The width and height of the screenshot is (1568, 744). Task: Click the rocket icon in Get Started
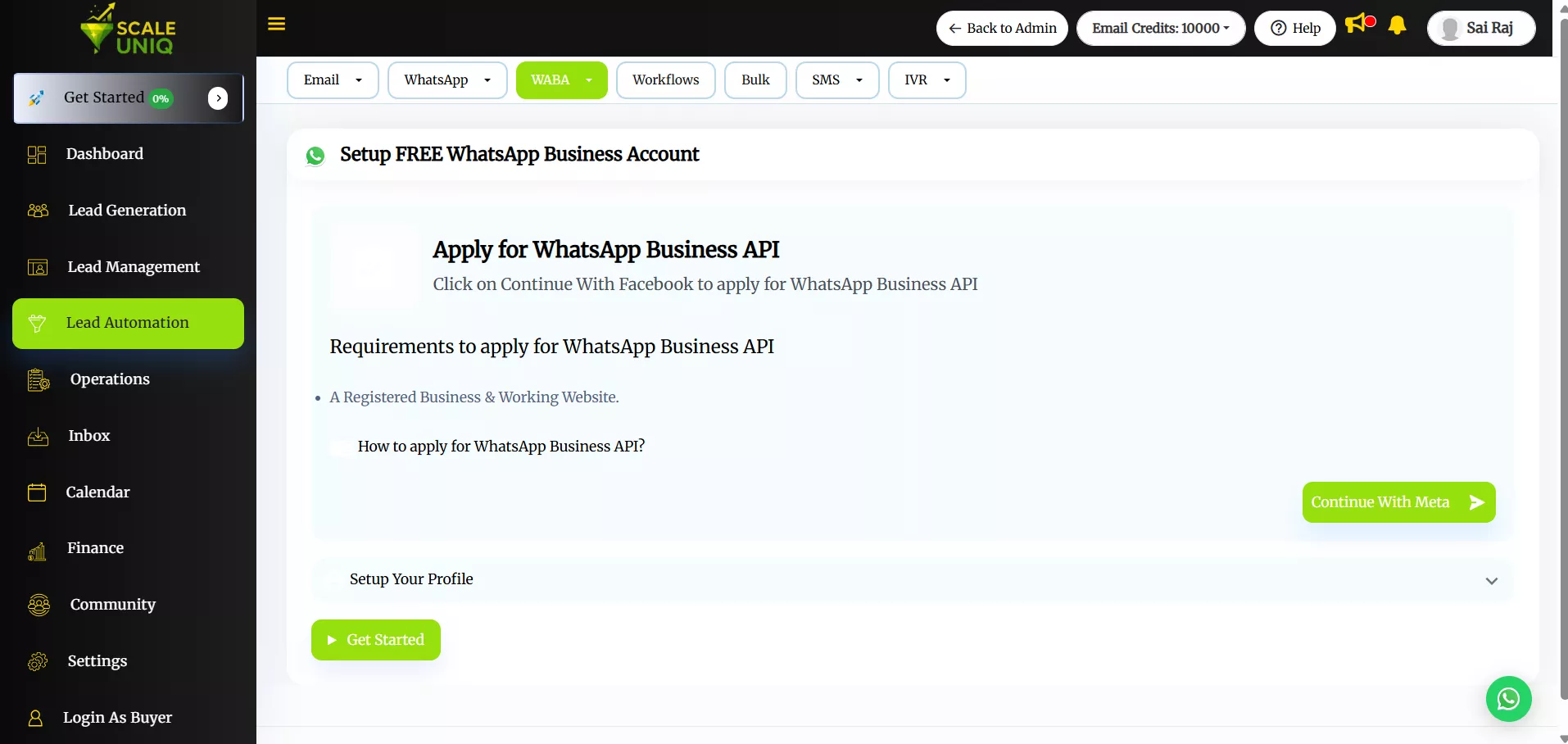coord(36,98)
